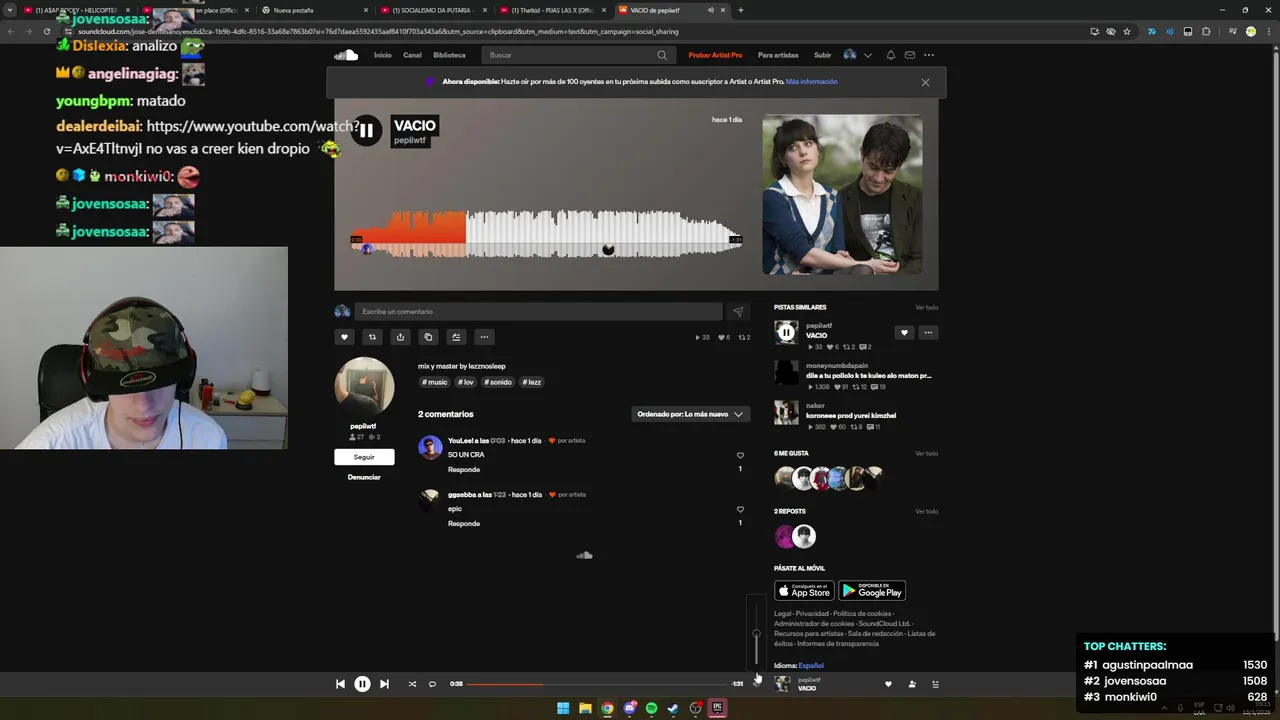The image size is (1280, 720).
Task: Open the Inicio page
Action: (383, 55)
